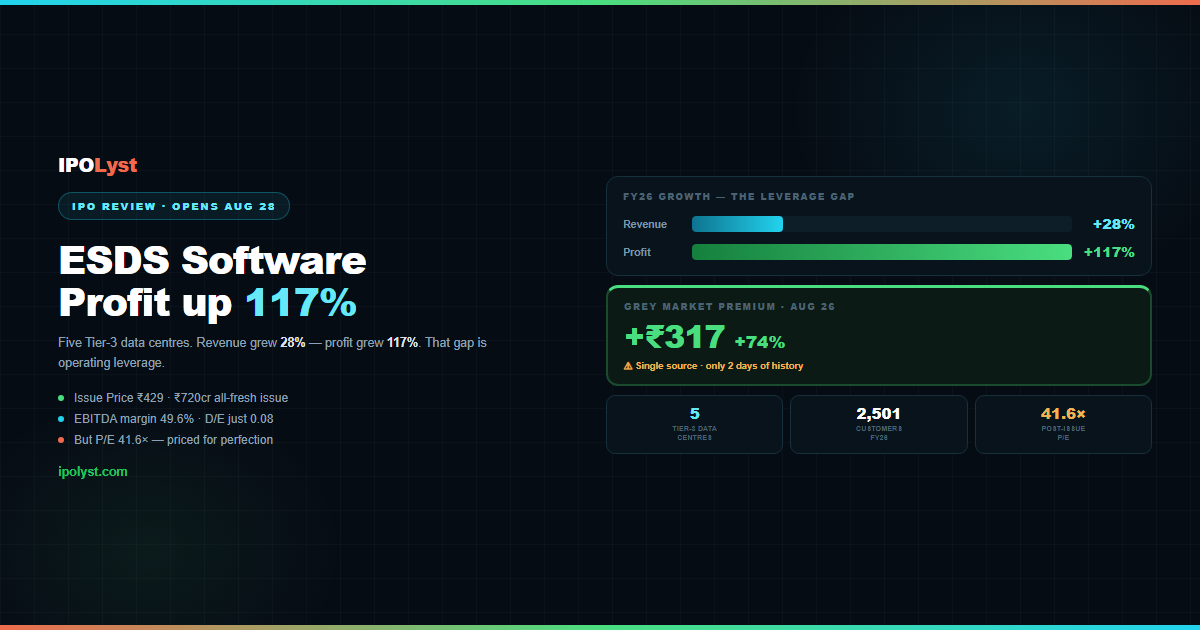Viewport: 1200px width, 630px height.
Task: Click the blue bullet dot by EBITDA margin
Action: point(61,419)
